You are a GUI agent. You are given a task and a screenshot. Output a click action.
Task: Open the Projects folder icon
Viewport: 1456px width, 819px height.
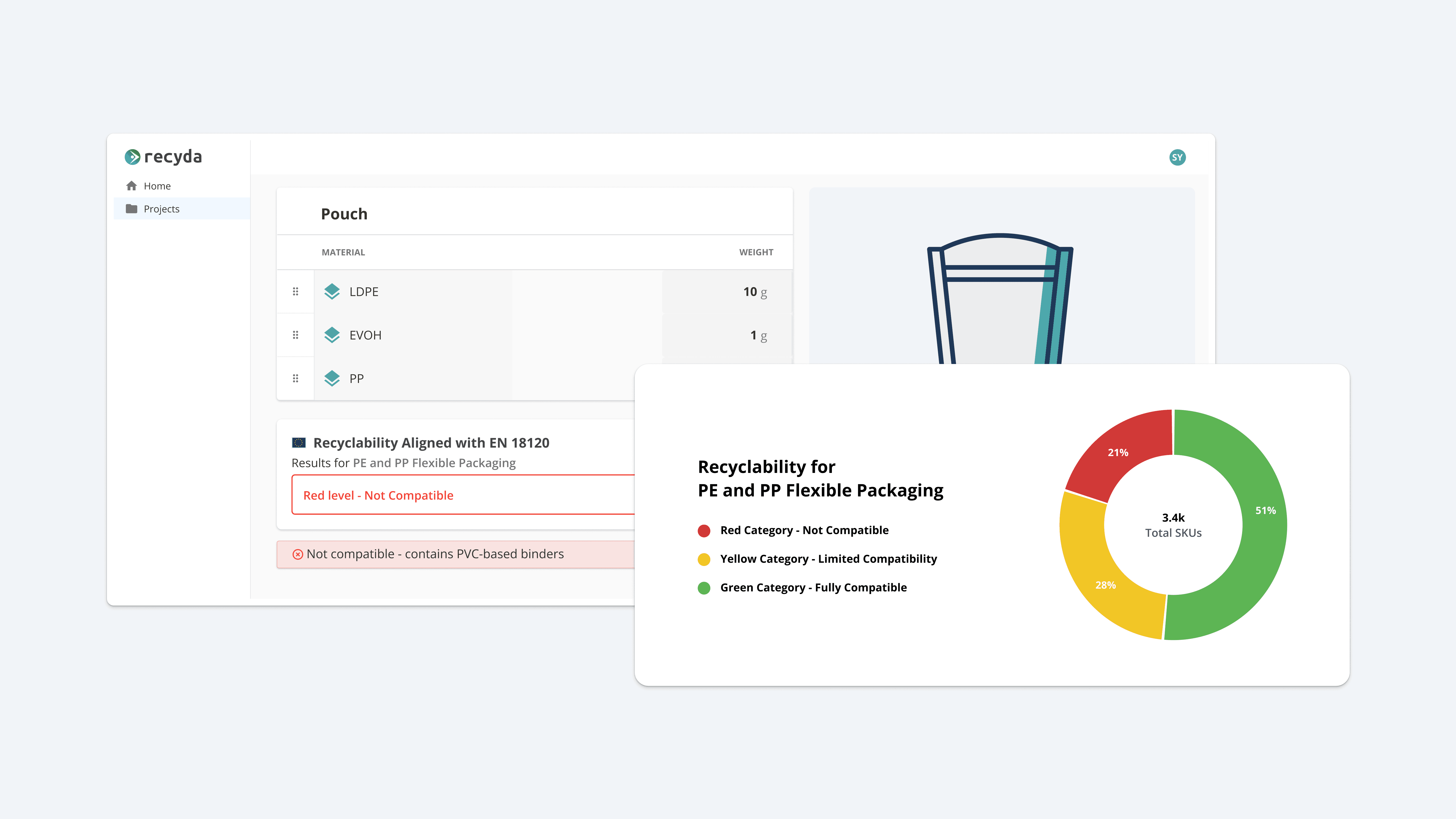pos(132,209)
